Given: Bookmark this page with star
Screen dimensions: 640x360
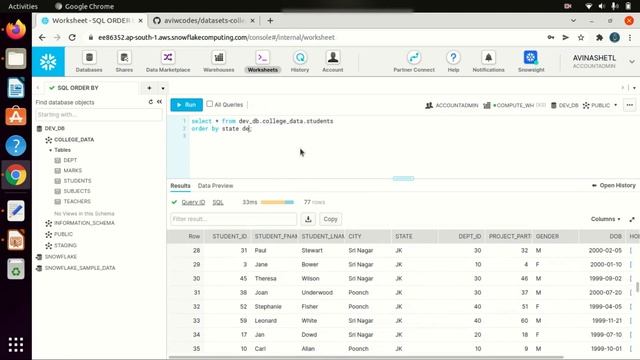Looking at the screenshot, I should [581, 38].
